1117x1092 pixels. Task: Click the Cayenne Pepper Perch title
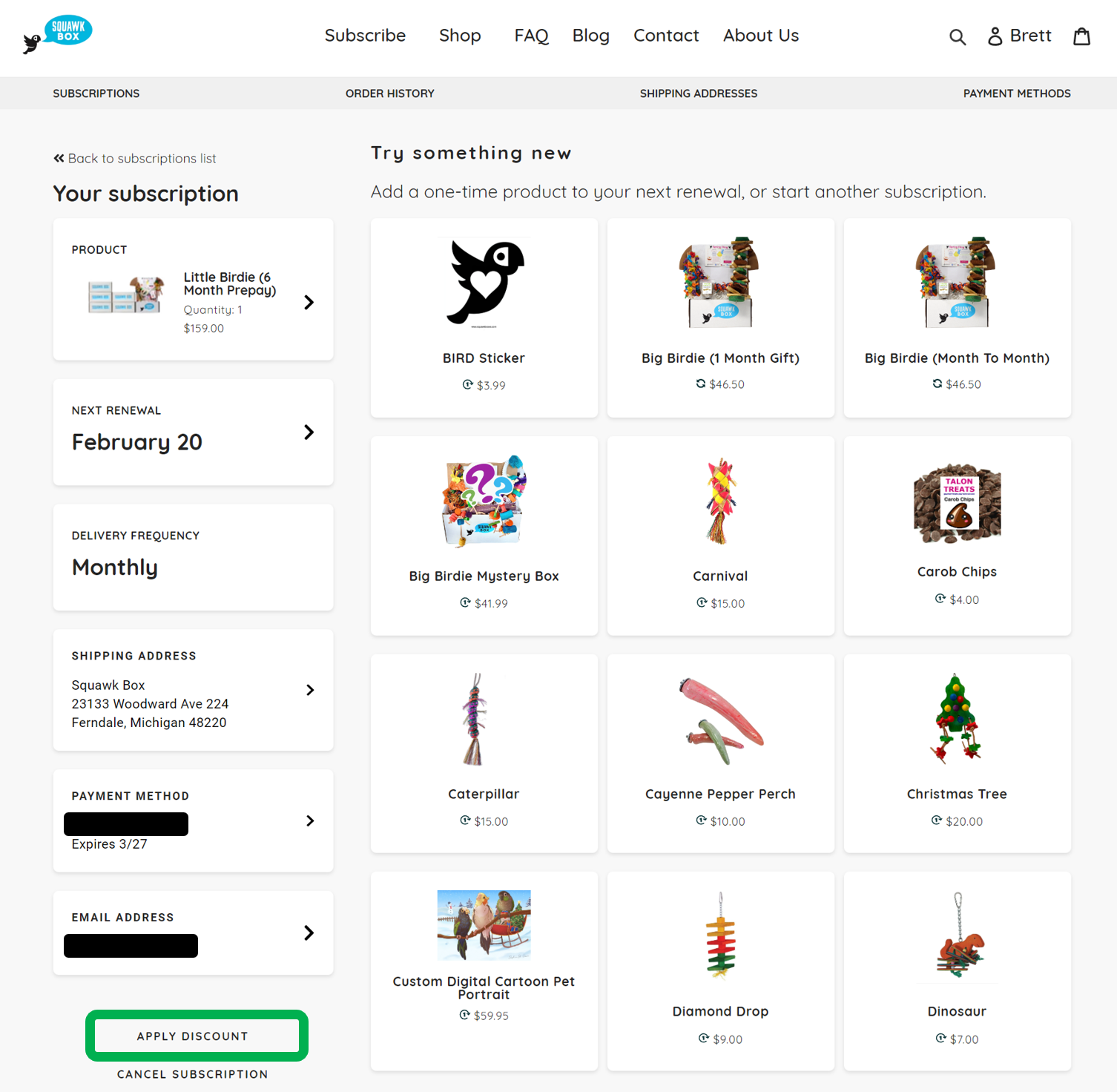point(720,794)
